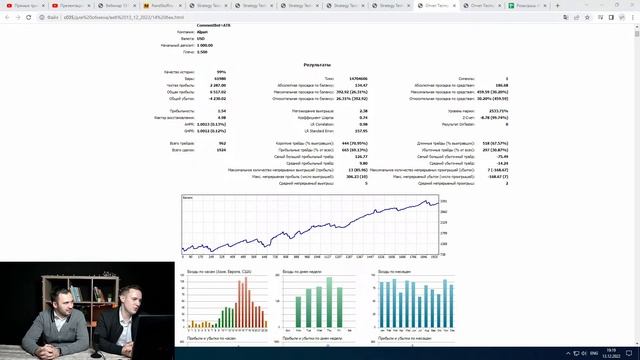The image size is (640, 360).
Task: Switch to the second YouTube tab
Action: coord(71,6)
